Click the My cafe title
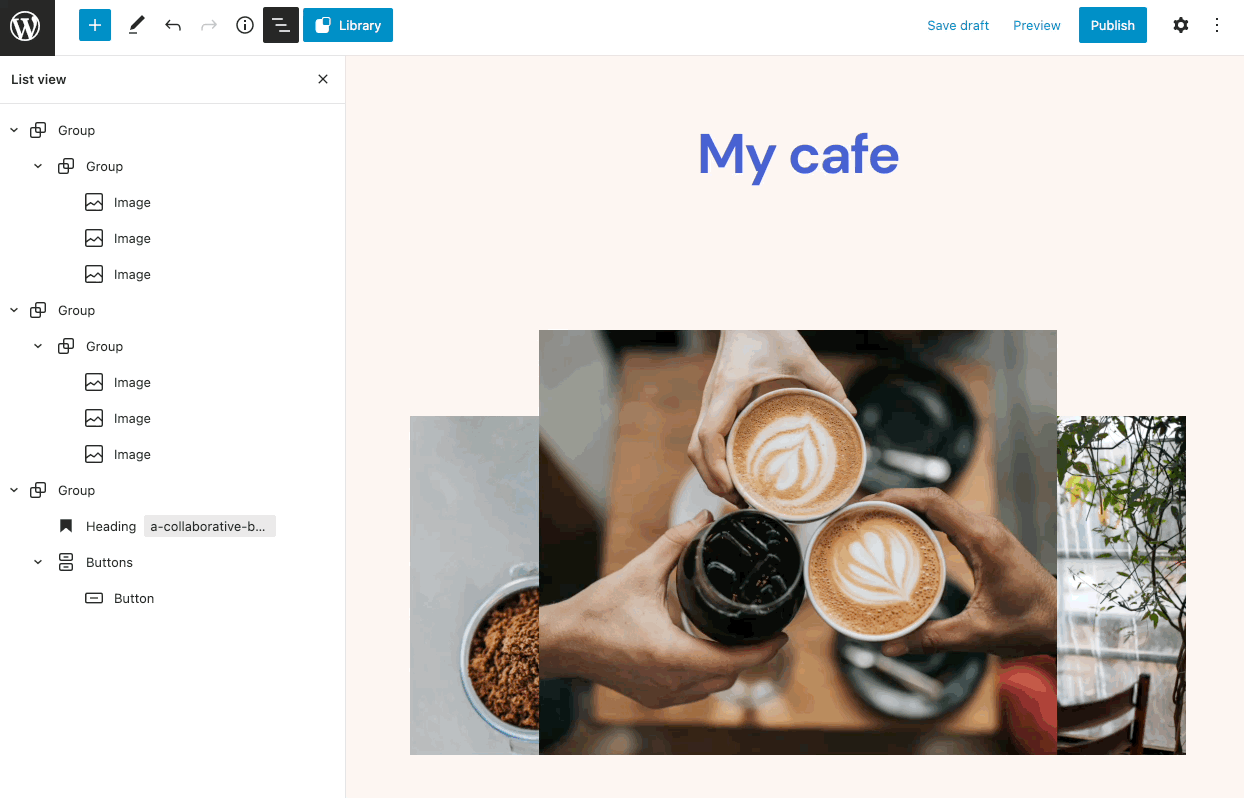Viewport: 1244px width, 798px height. pos(798,155)
